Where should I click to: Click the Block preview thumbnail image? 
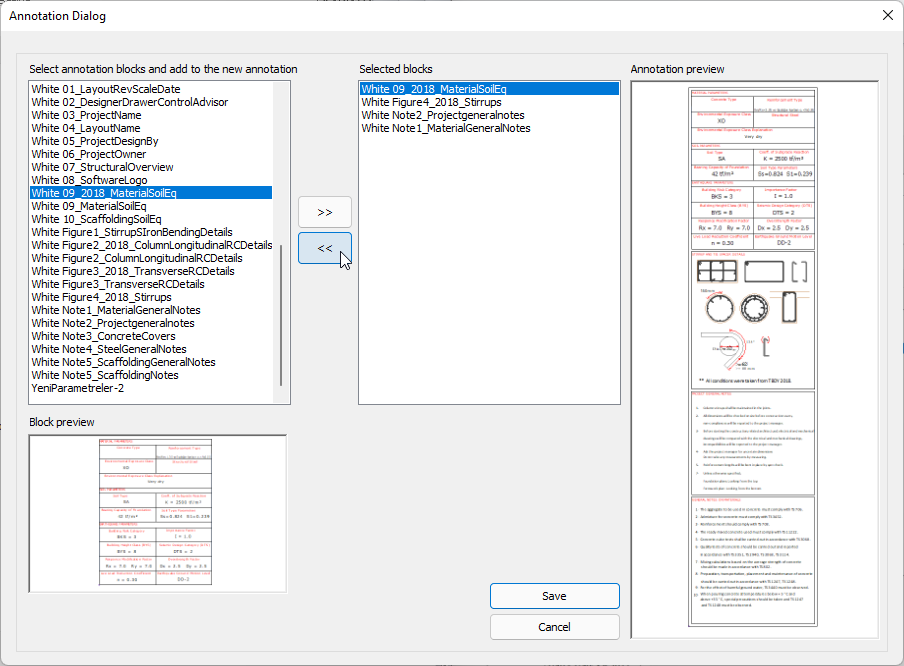pyautogui.click(x=158, y=513)
